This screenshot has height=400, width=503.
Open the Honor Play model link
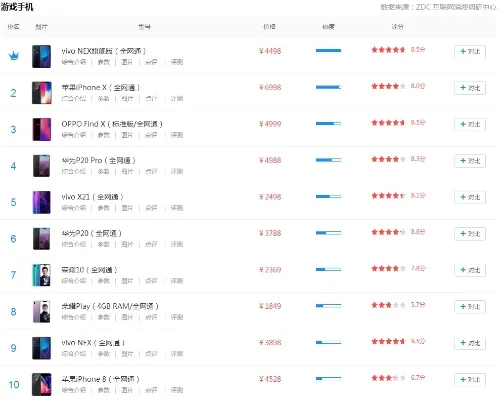pyautogui.click(x=110, y=306)
